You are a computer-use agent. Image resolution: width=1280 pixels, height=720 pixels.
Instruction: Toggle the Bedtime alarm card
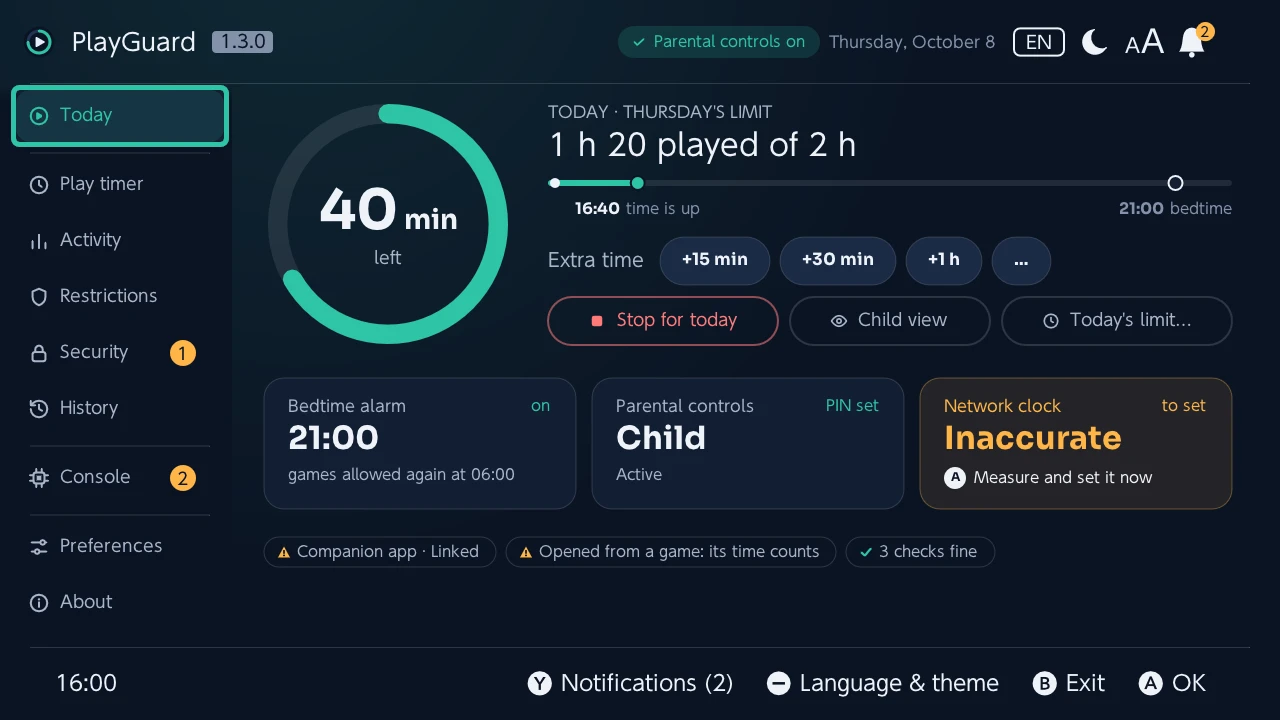point(420,443)
